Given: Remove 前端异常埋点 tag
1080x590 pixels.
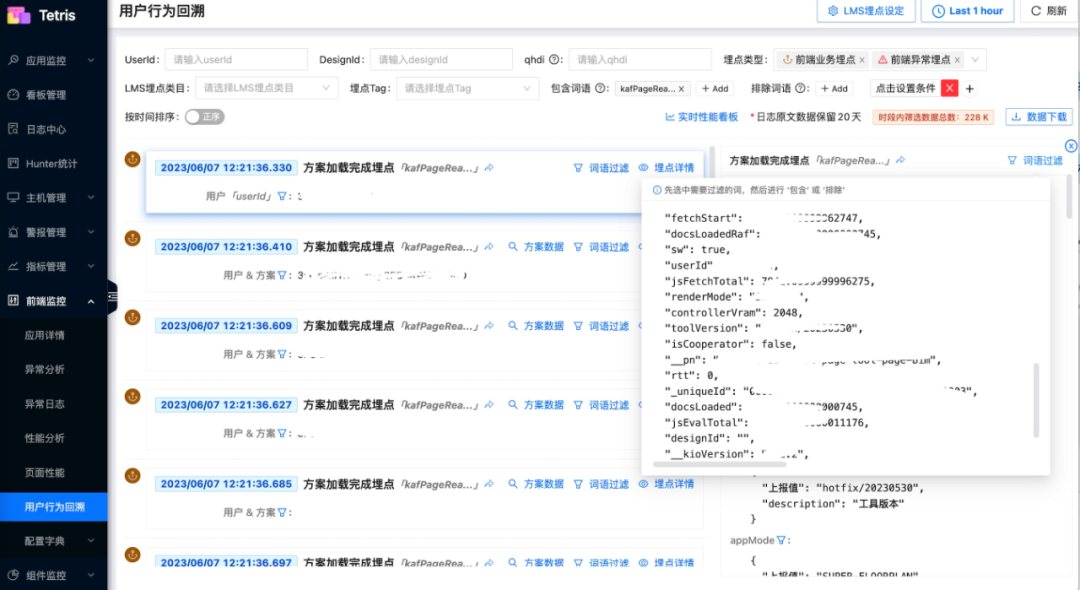Looking at the screenshot, I should 957,61.
